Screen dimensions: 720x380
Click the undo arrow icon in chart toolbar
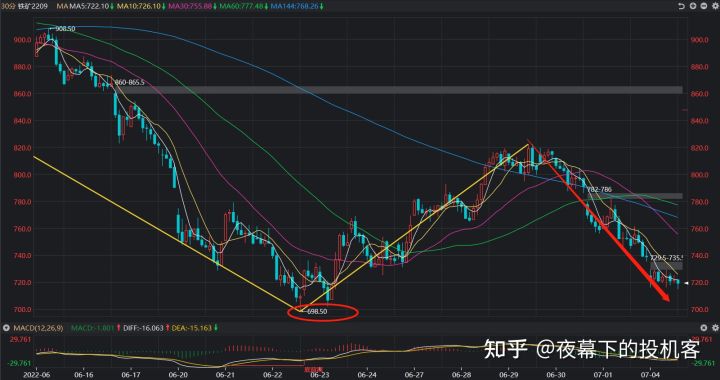tap(682, 6)
